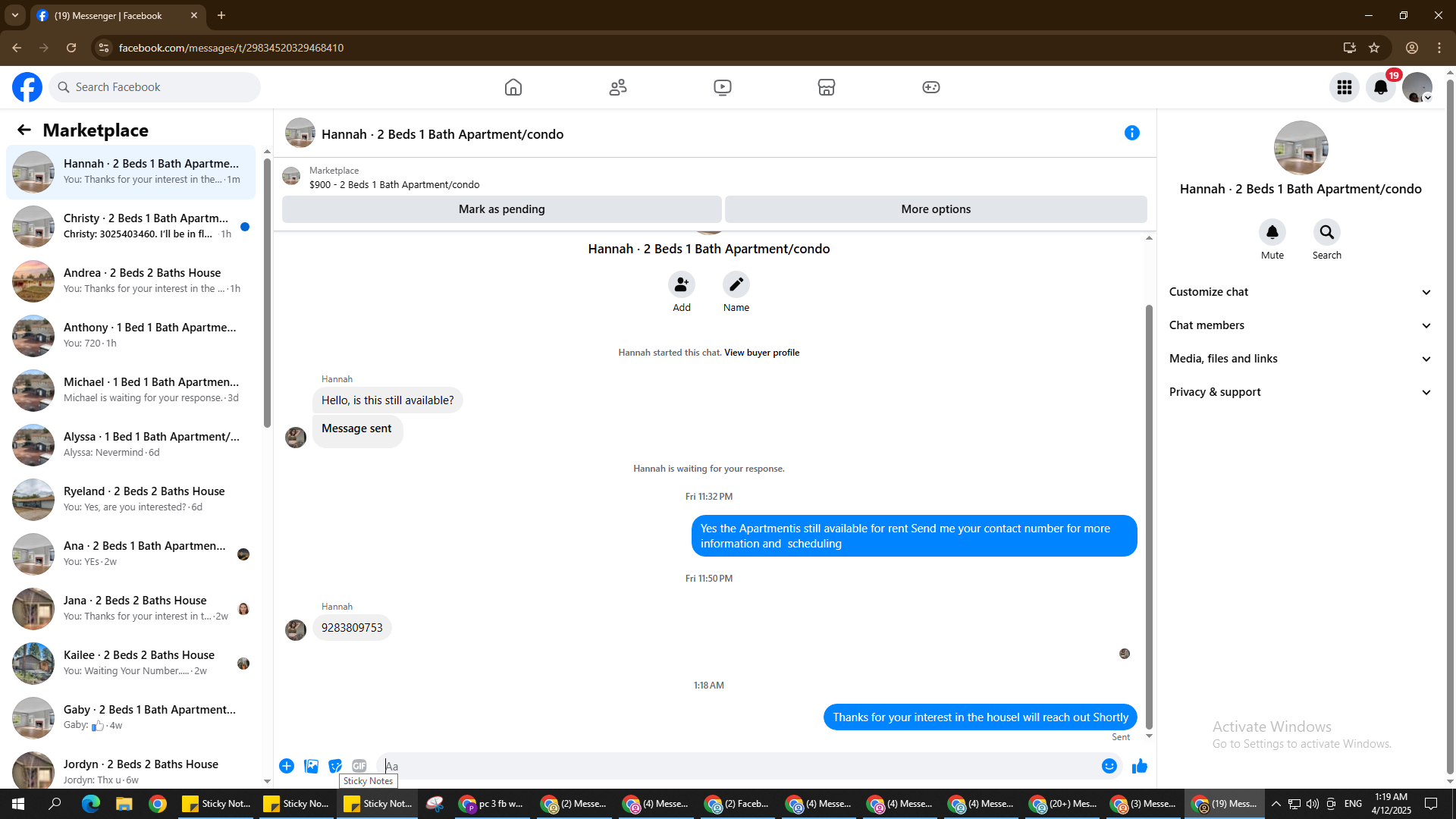The height and width of the screenshot is (819, 1456).
Task: Click the Facebook logo
Action: tap(27, 87)
